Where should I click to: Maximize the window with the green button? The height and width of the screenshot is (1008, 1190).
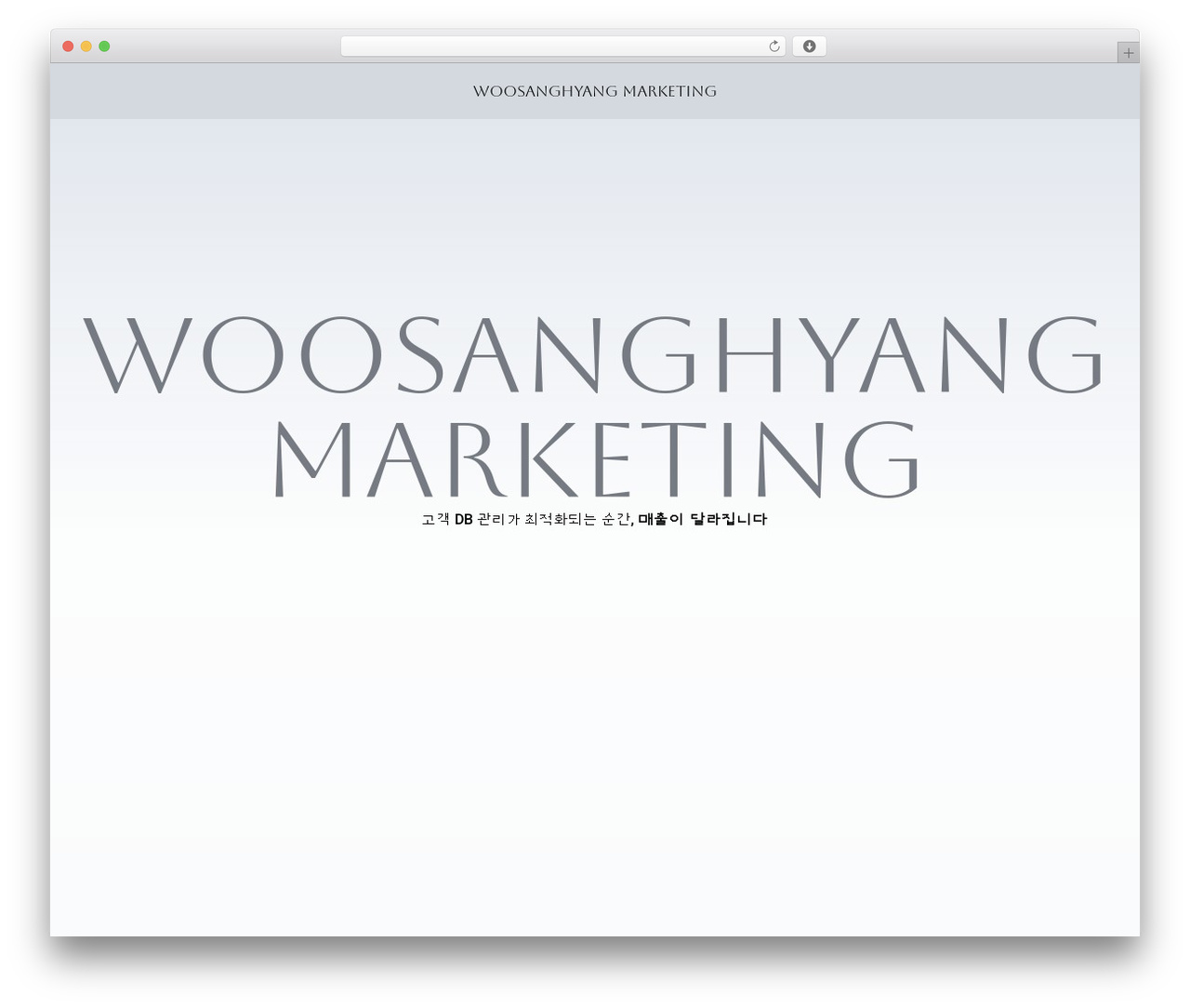click(x=104, y=46)
